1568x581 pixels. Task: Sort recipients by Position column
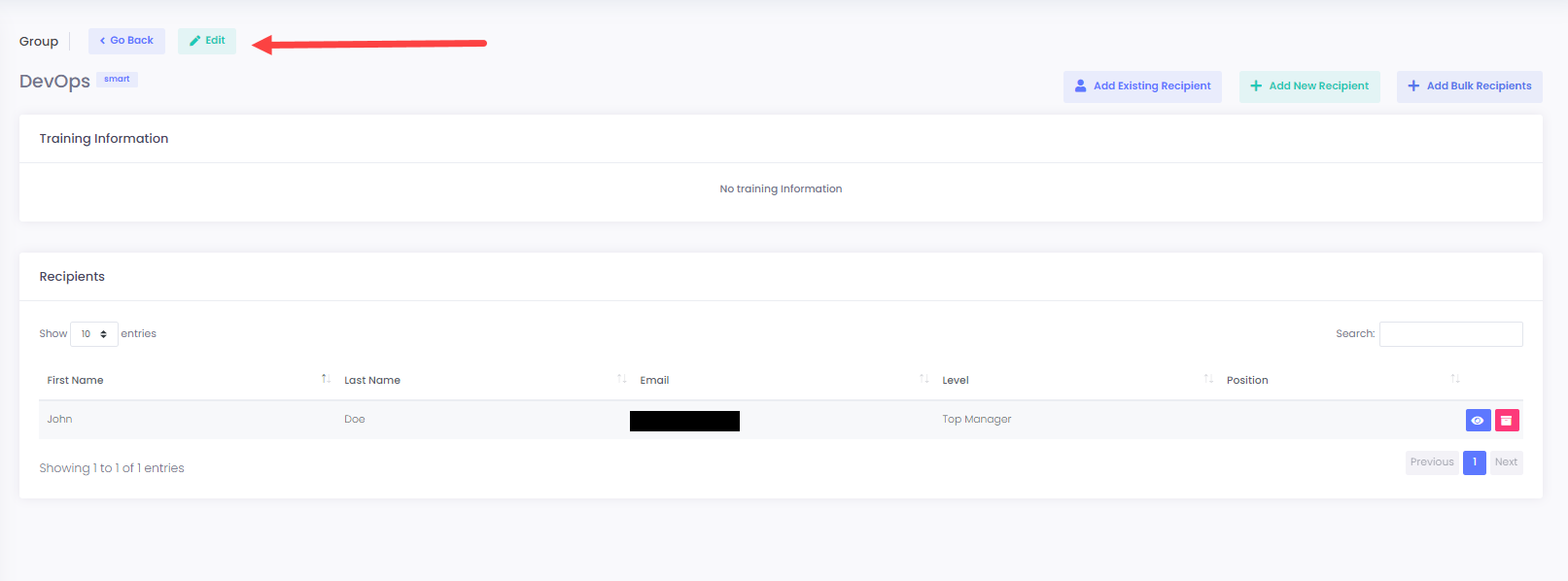pos(1247,380)
